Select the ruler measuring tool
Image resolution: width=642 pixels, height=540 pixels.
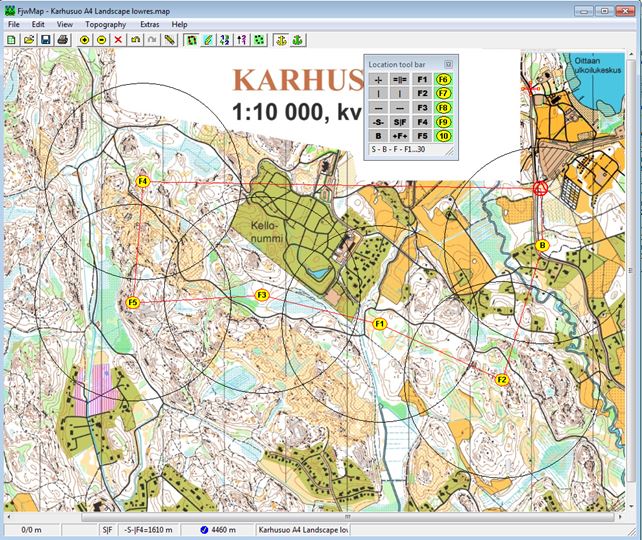(170, 40)
